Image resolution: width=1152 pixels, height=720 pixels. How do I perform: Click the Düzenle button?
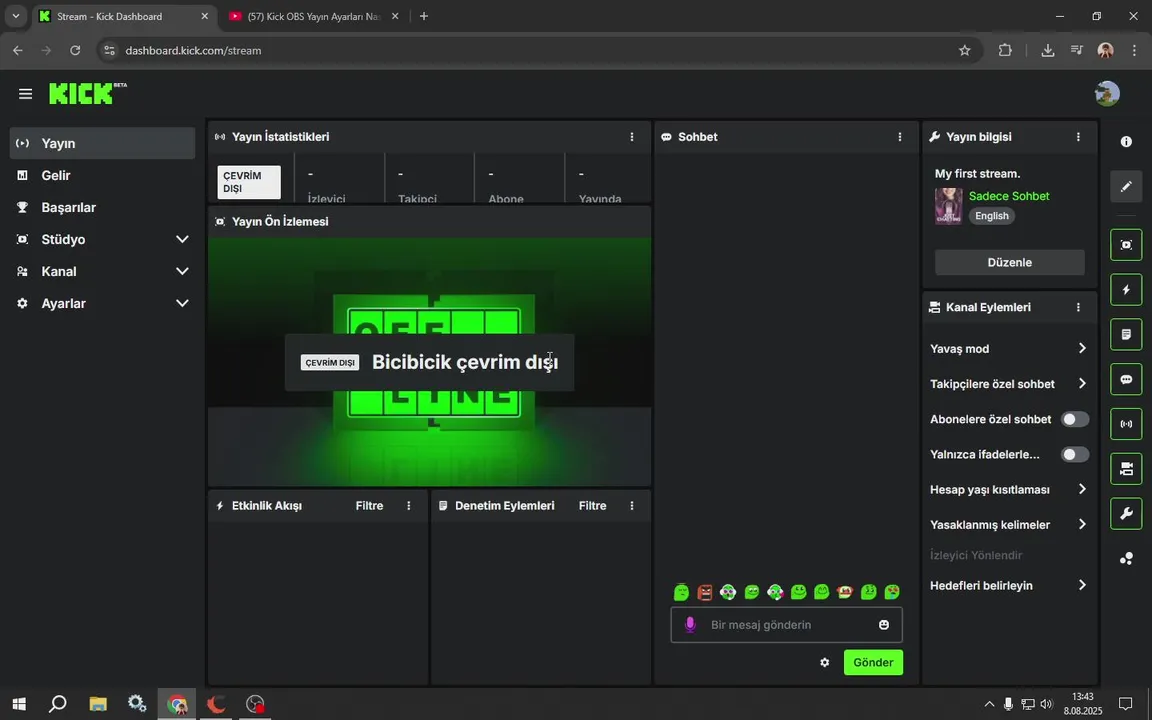click(1009, 262)
